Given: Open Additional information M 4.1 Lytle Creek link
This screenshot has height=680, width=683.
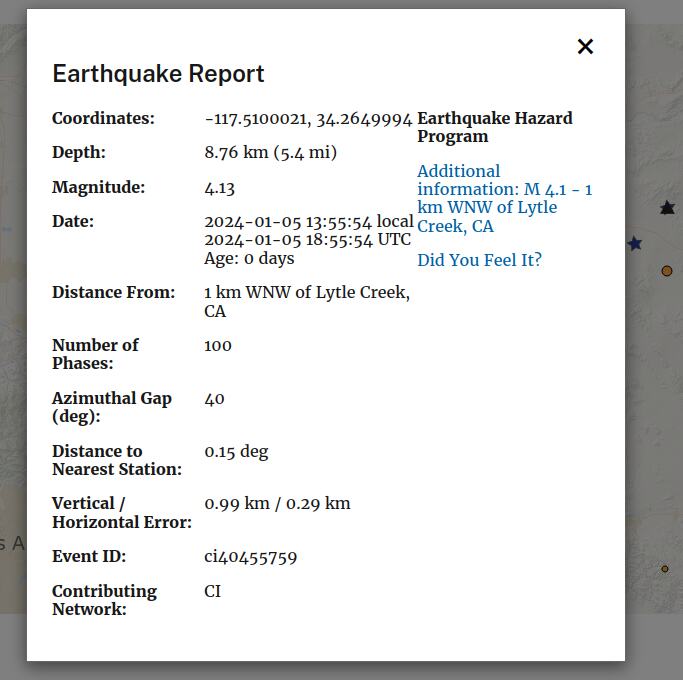Looking at the screenshot, I should click(504, 199).
